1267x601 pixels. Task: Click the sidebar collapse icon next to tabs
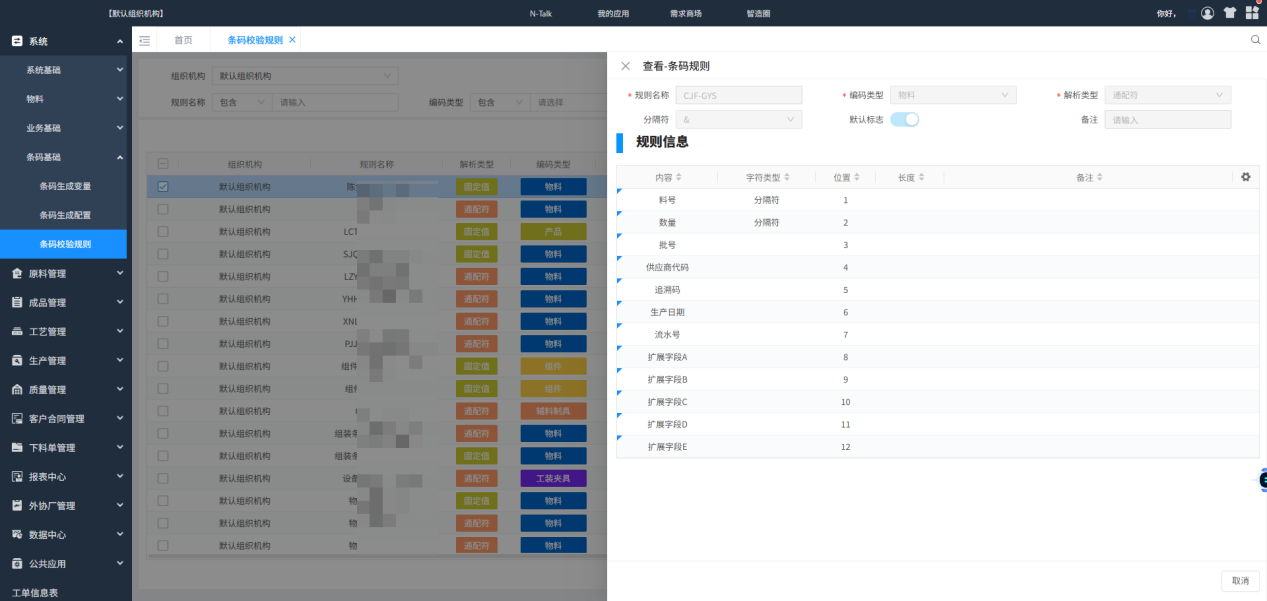(144, 41)
